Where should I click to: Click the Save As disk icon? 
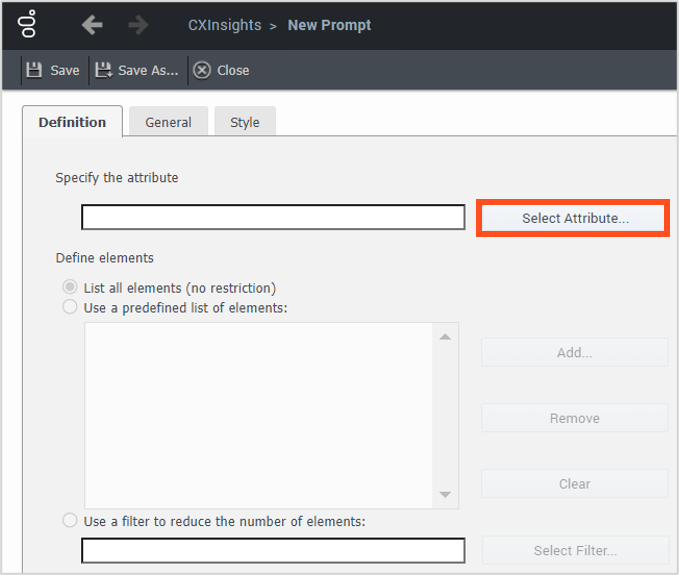pos(103,70)
